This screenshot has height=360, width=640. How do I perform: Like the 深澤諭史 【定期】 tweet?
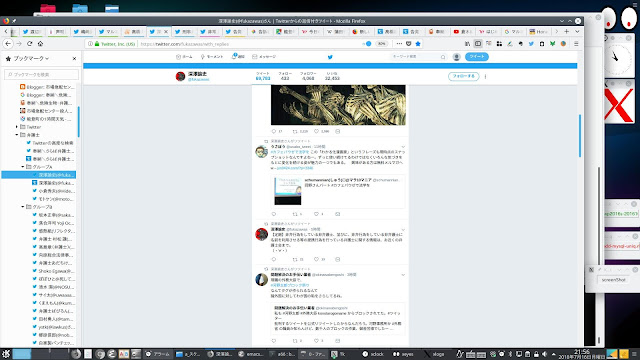316,259
